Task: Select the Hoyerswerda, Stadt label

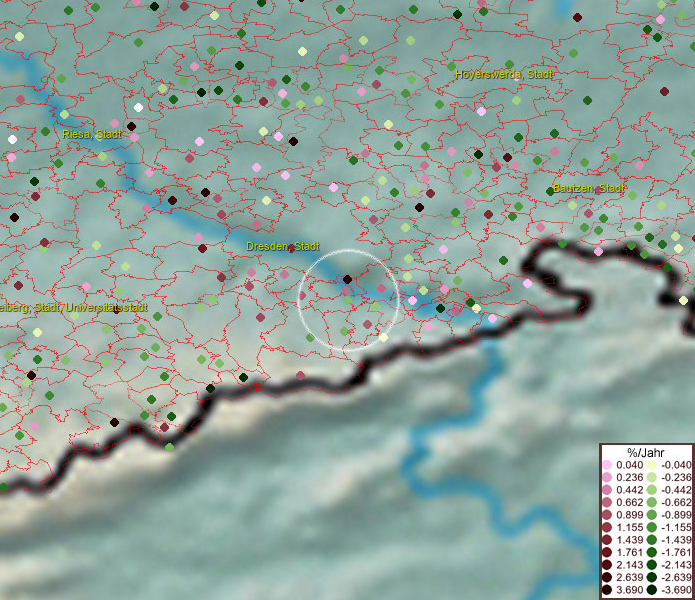Action: click(x=503, y=75)
